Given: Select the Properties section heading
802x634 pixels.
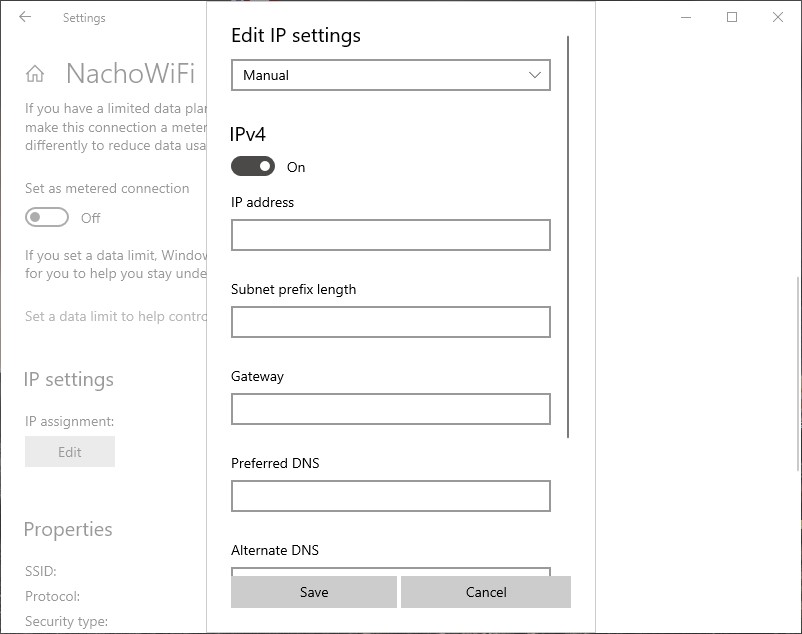Looking at the screenshot, I should (x=67, y=529).
